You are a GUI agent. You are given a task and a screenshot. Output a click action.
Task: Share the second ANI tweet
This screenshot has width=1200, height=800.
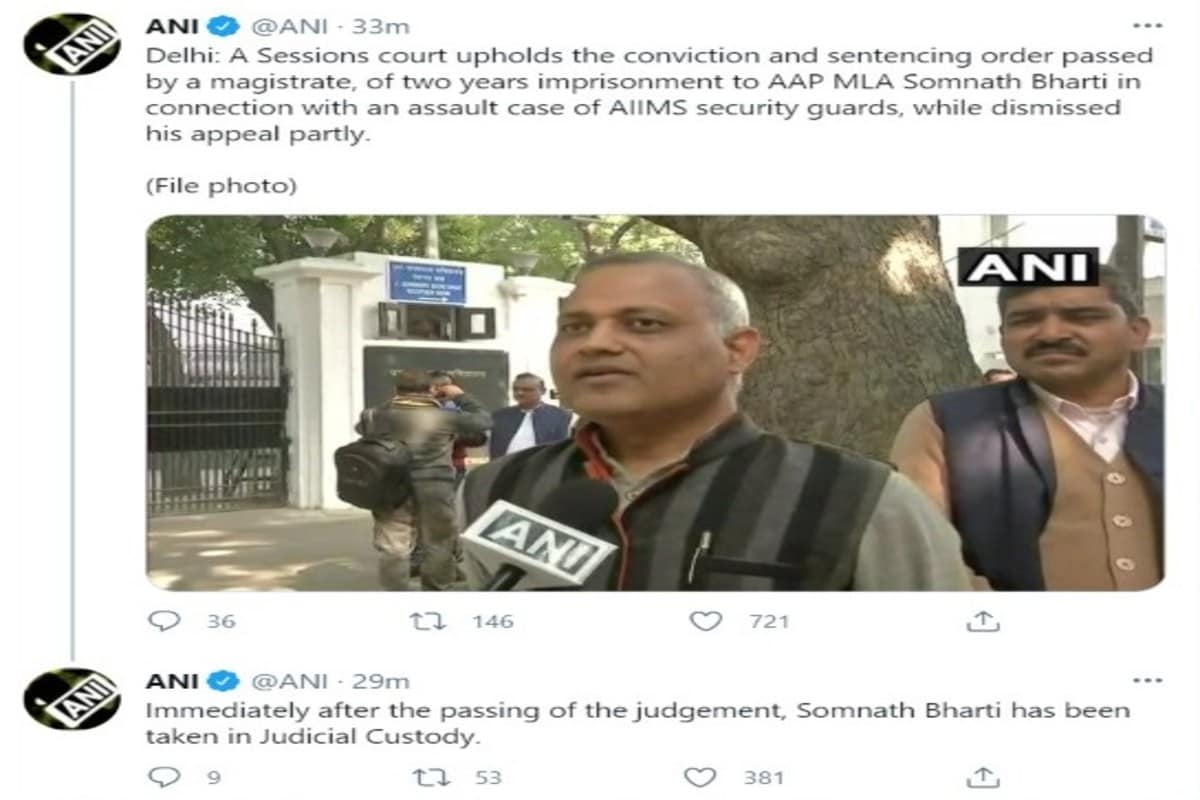tap(982, 777)
